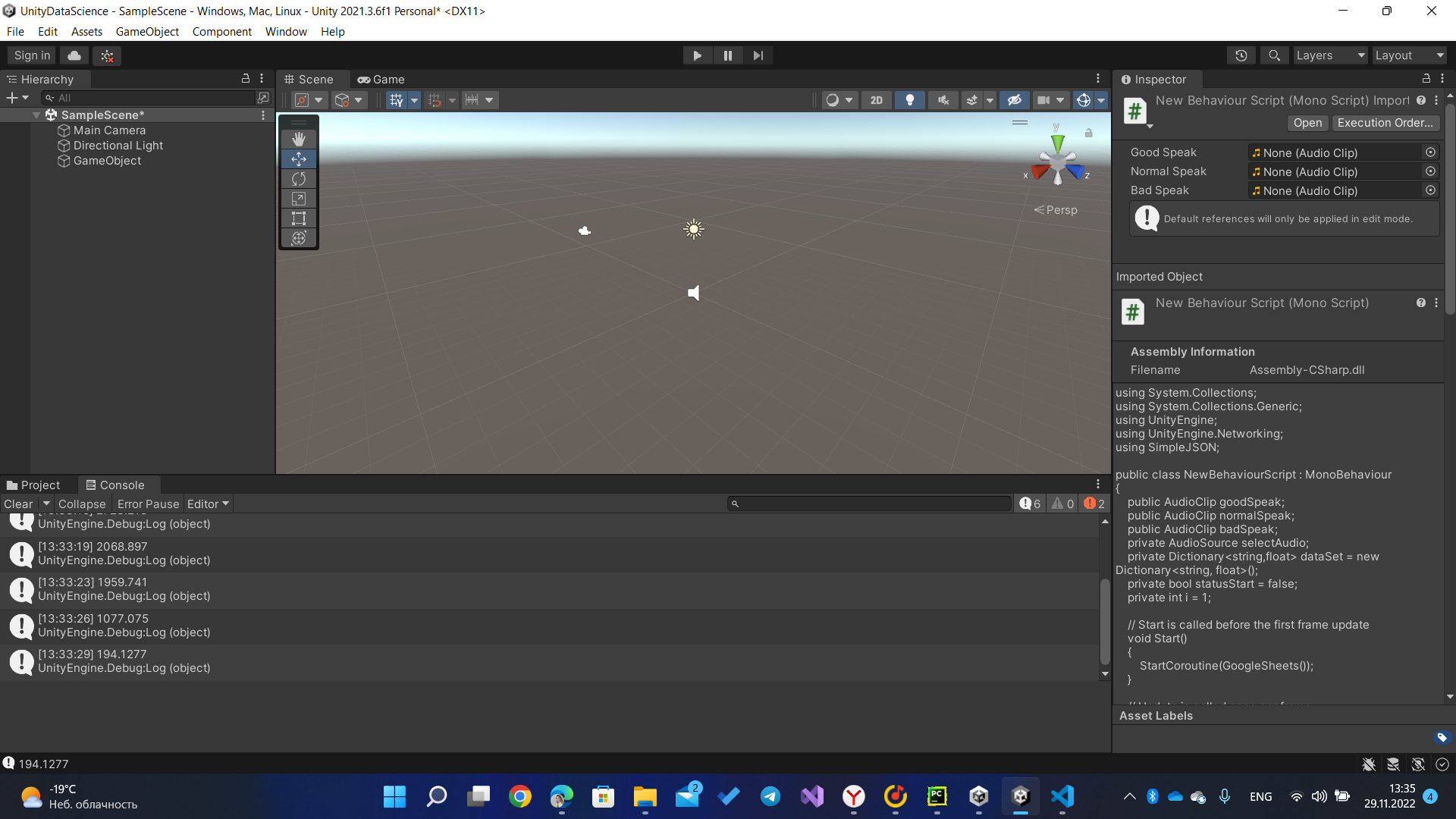Open the Editor dropdown in Console
The height and width of the screenshot is (819, 1456).
click(208, 504)
